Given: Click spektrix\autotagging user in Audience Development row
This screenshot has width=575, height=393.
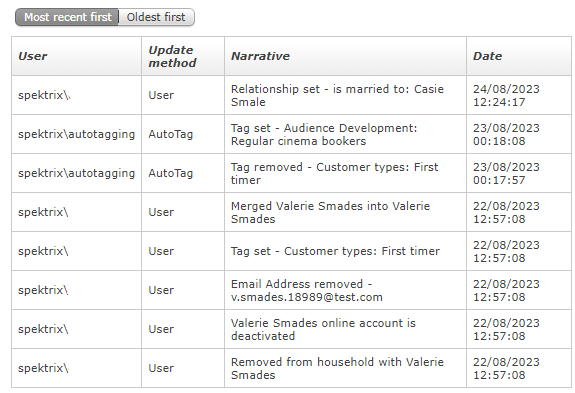Looking at the screenshot, I should pyautogui.click(x=76, y=134).
